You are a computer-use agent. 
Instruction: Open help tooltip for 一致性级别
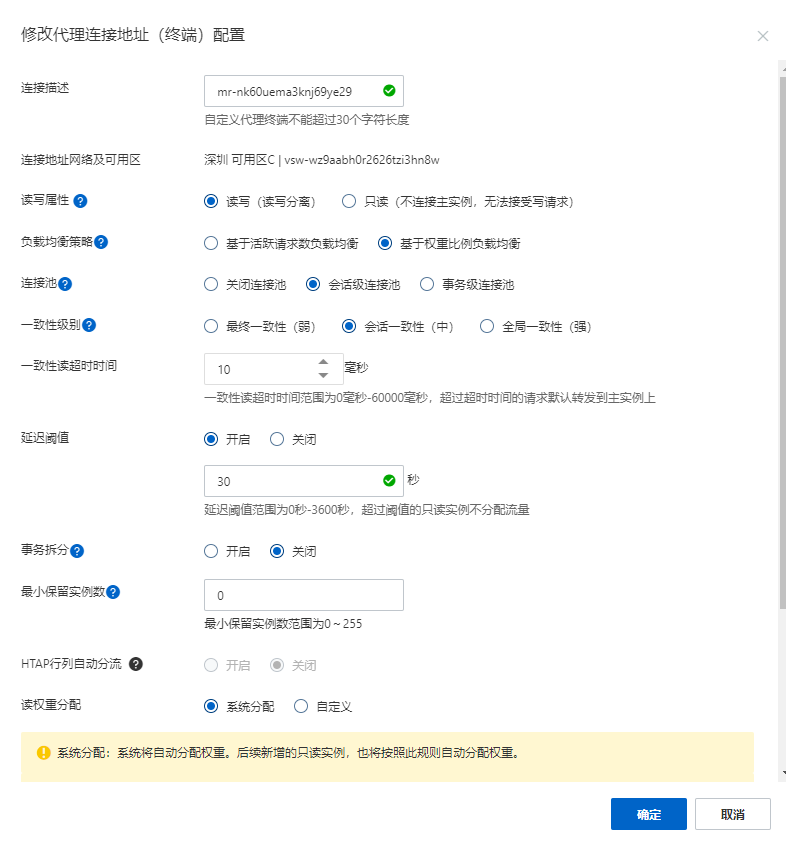[89, 325]
